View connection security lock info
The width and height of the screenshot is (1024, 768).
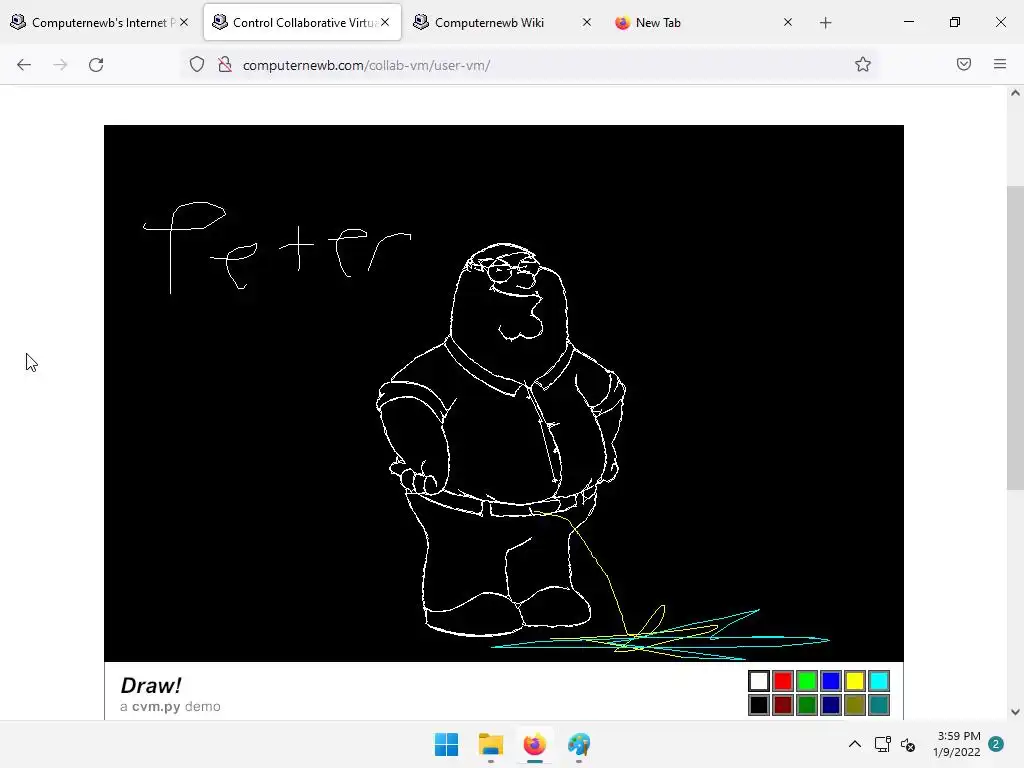[225, 65]
